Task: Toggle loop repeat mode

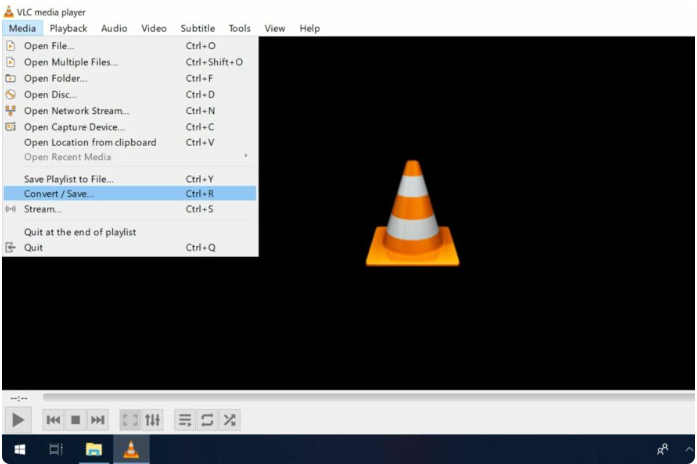Action: [x=207, y=420]
